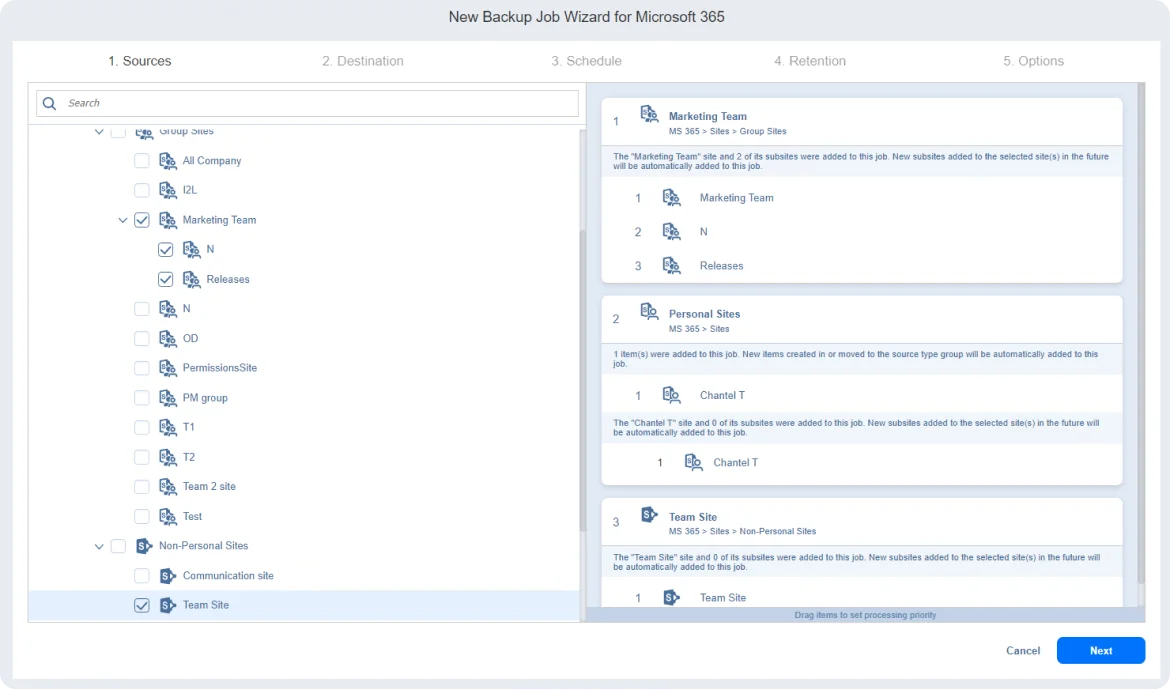Viewport: 1170px width, 690px height.
Task: Go to the Destination wizard step
Action: pos(363,61)
